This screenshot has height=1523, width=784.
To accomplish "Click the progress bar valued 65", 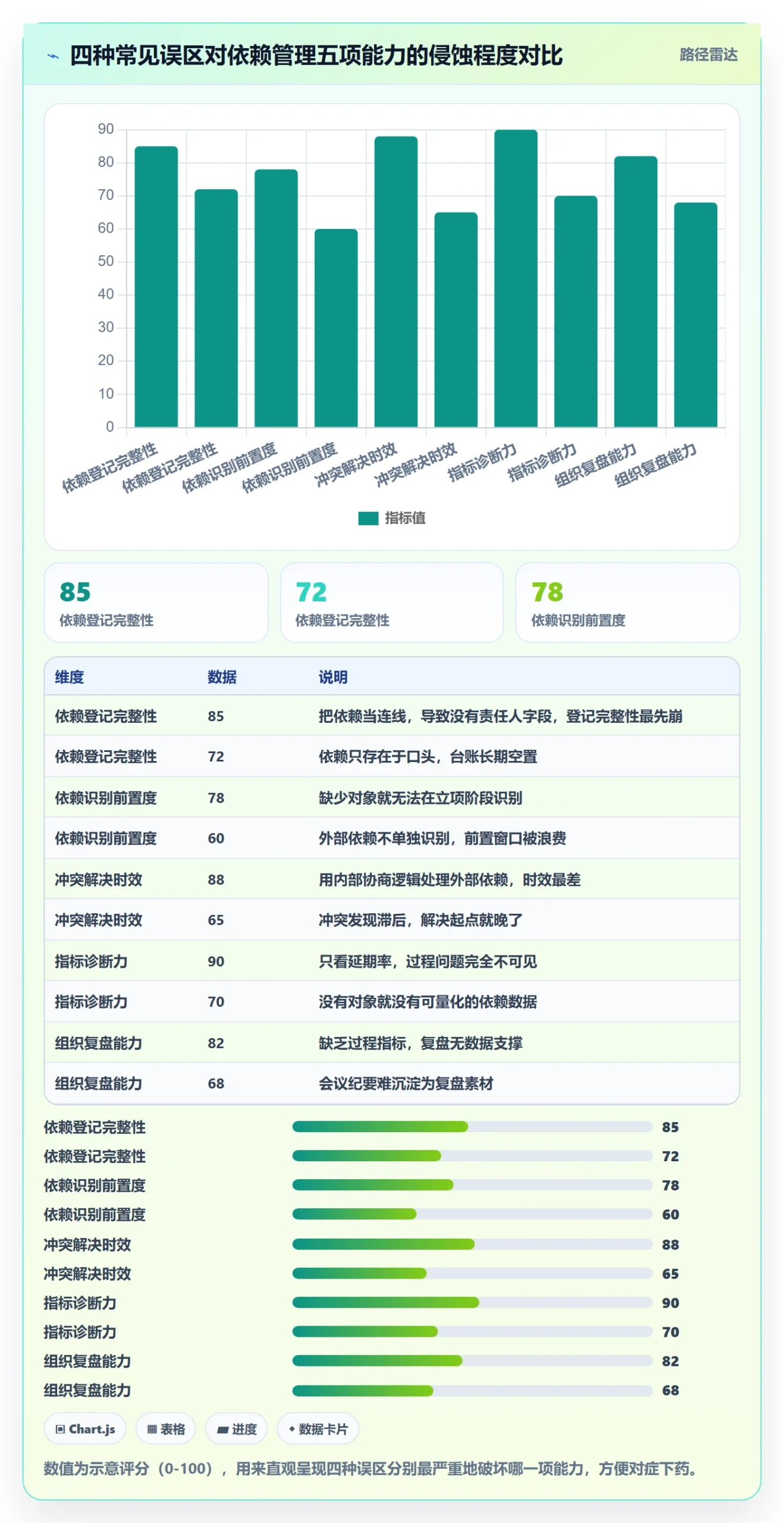I will tap(472, 1273).
